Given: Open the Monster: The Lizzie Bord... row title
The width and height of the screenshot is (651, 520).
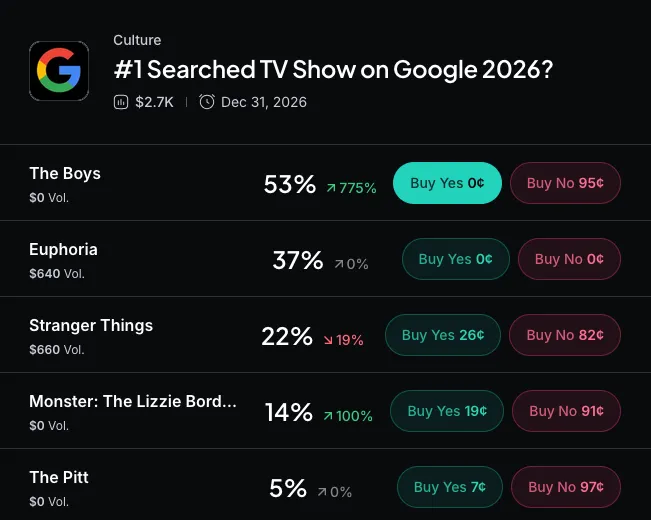Looking at the screenshot, I should tap(133, 401).
